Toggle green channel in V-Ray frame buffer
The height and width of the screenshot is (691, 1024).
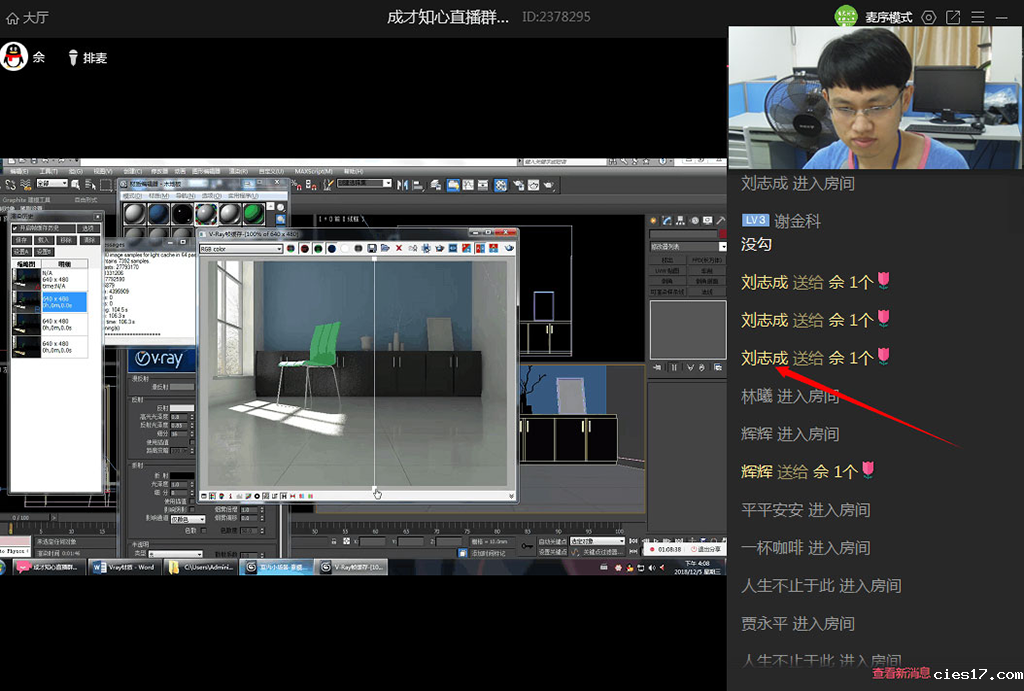[318, 248]
